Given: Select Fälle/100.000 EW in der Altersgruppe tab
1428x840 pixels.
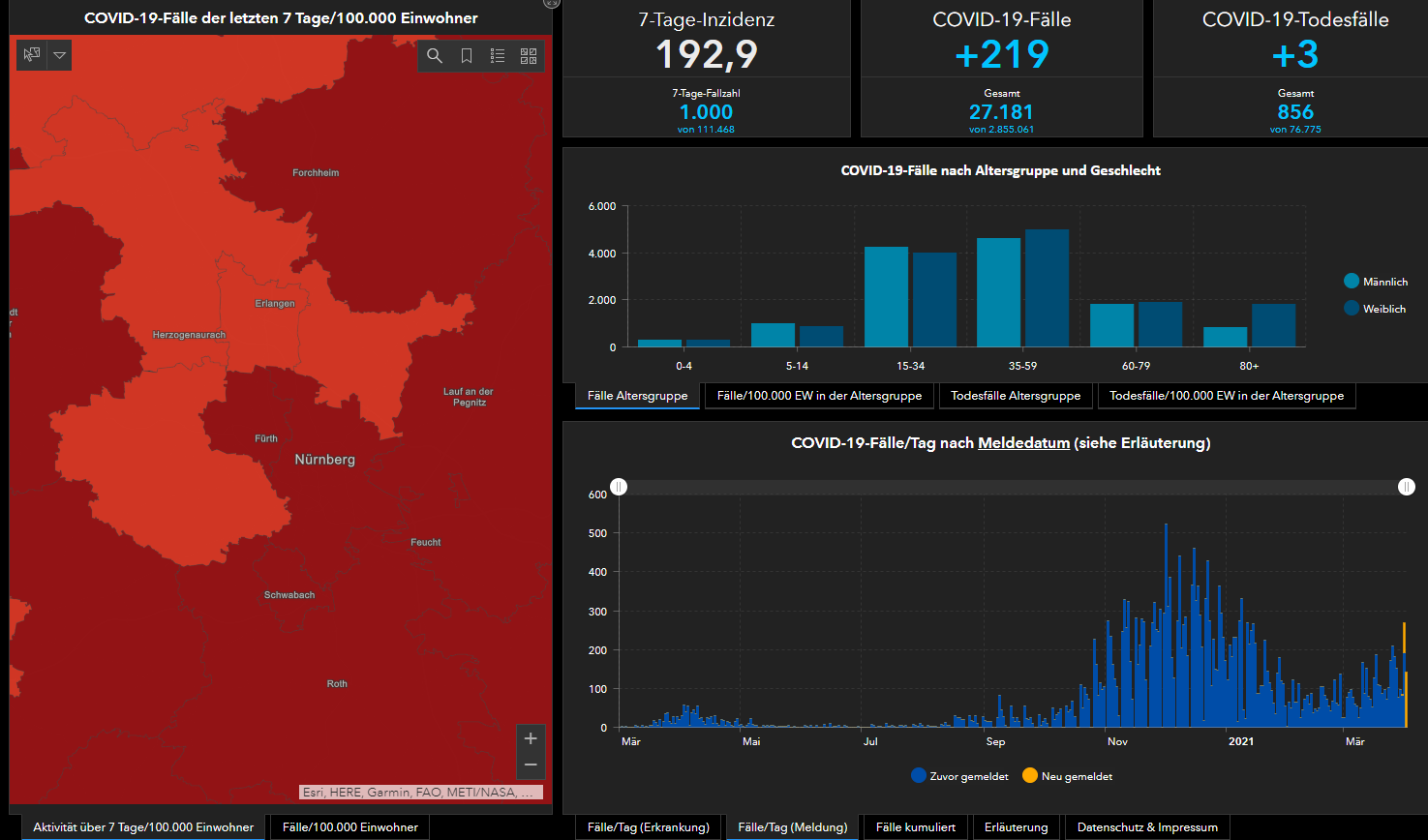Looking at the screenshot, I should [819, 396].
